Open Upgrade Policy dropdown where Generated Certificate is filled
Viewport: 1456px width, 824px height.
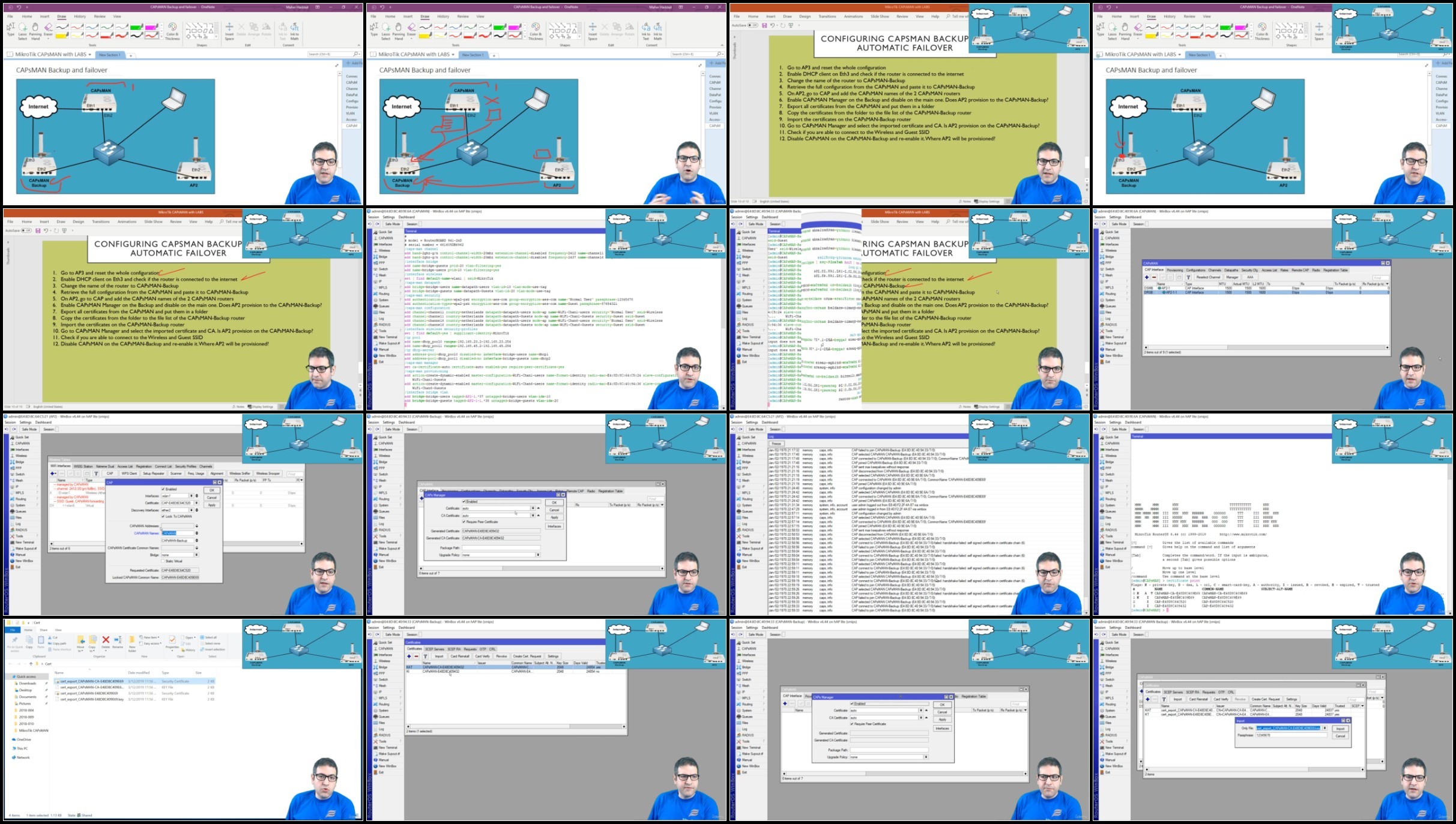pyautogui.click(x=537, y=555)
